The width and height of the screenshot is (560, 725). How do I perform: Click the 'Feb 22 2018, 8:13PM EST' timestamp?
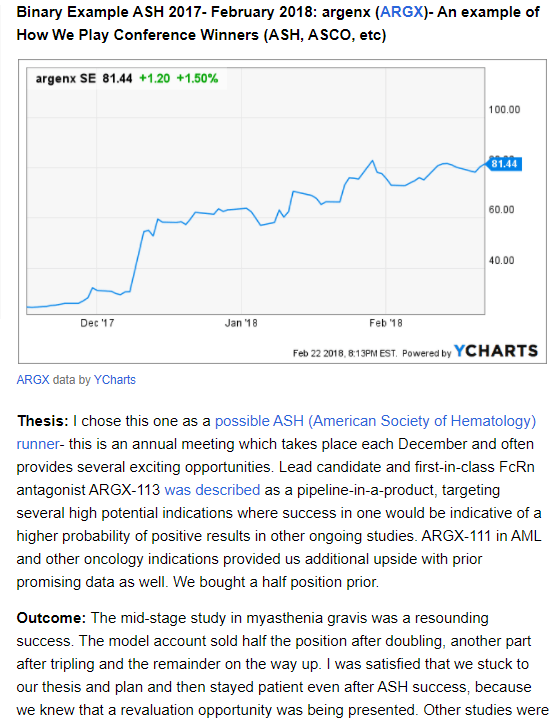point(345,353)
